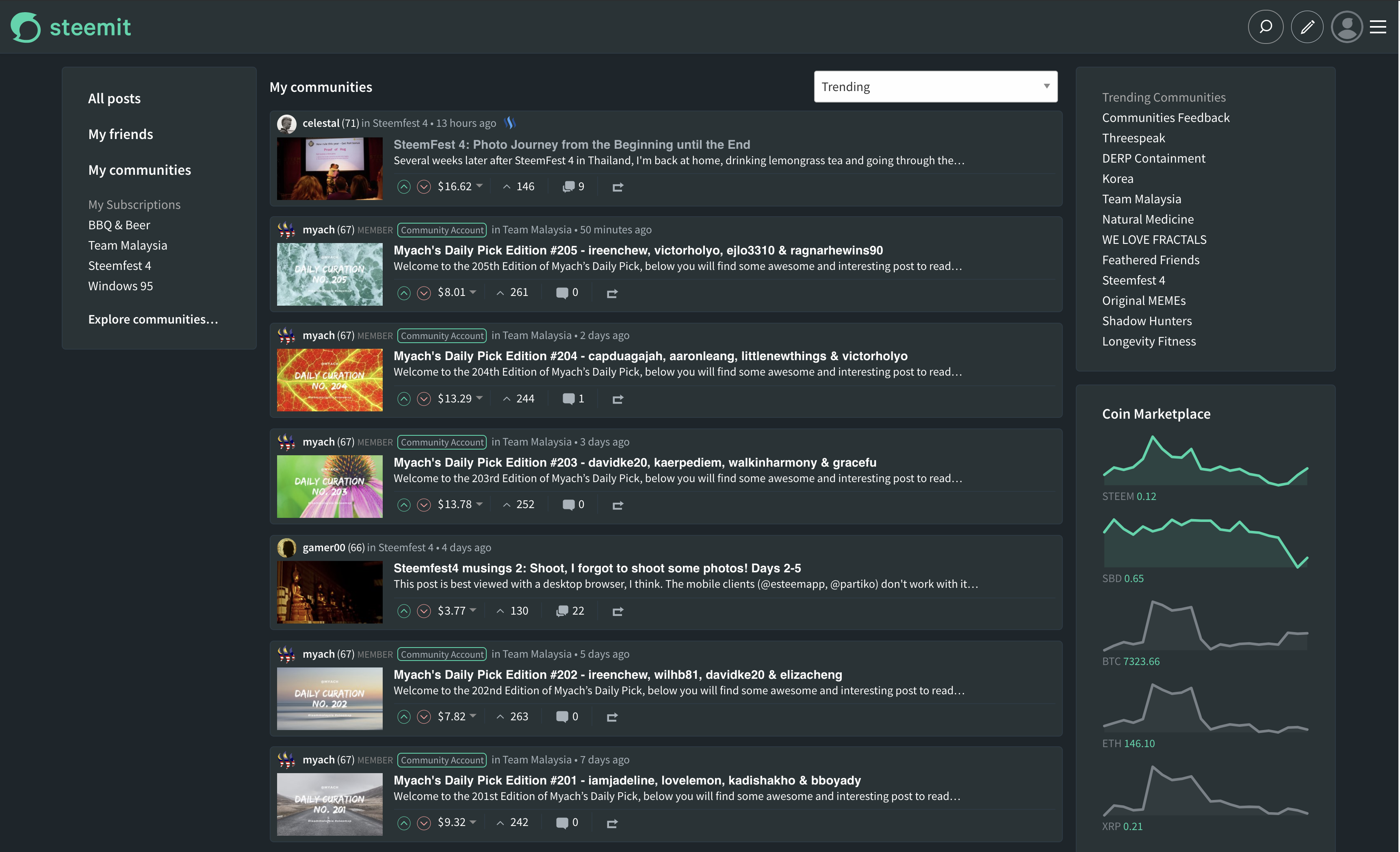The image size is (1400, 852).
Task: Open Shadow Hunters community
Action: [1146, 321]
